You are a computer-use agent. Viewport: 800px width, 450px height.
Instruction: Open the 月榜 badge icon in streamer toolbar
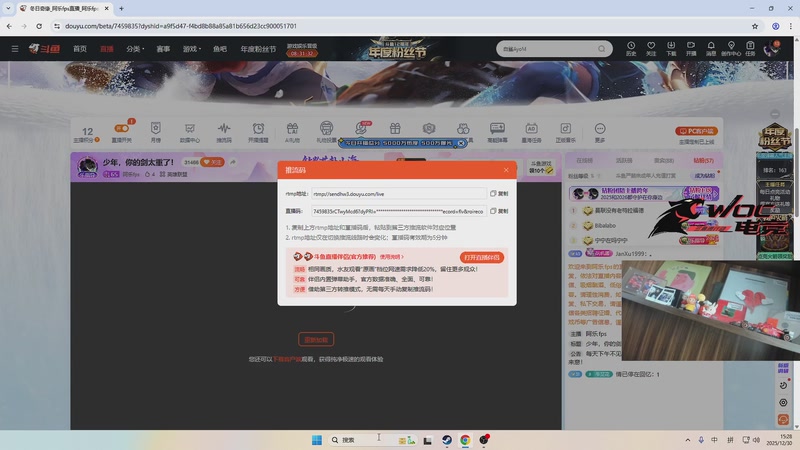[156, 132]
